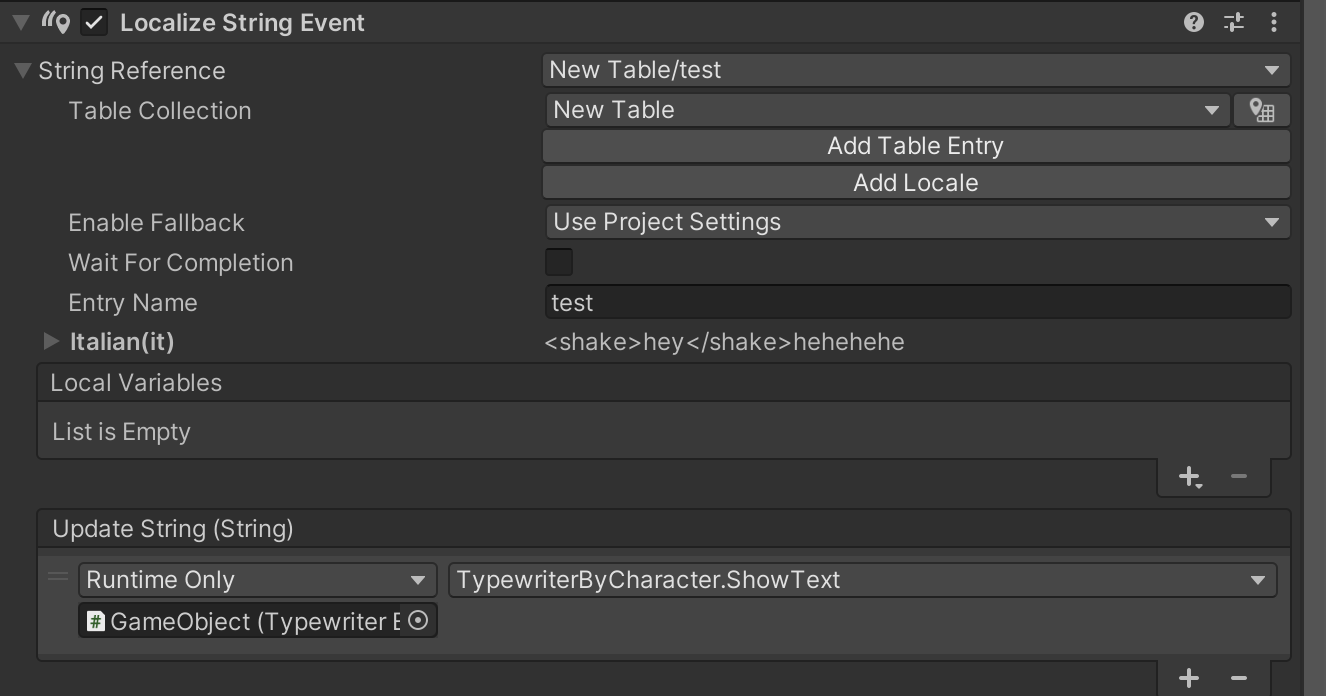1326x696 pixels.
Task: Enable the Wait For Completion checkbox
Action: [559, 262]
